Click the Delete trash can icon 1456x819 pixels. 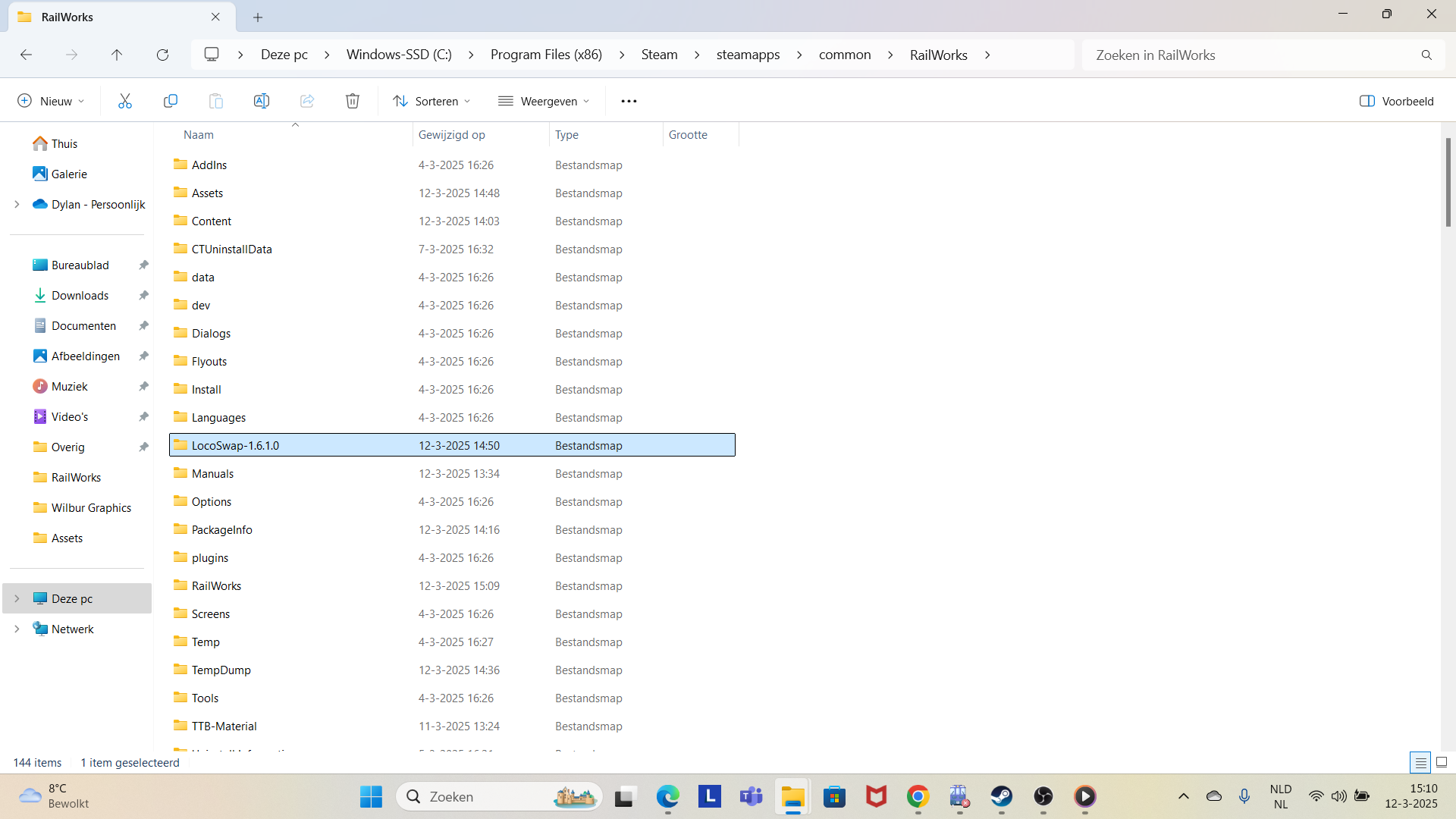(353, 101)
